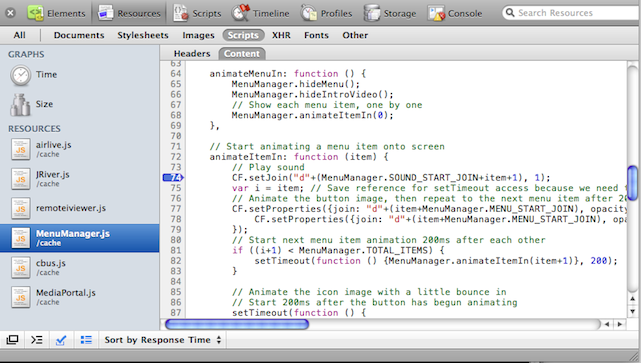Select MediaPortal.js resource
Screen dimensions: 641x363
pyautogui.click(x=80, y=297)
